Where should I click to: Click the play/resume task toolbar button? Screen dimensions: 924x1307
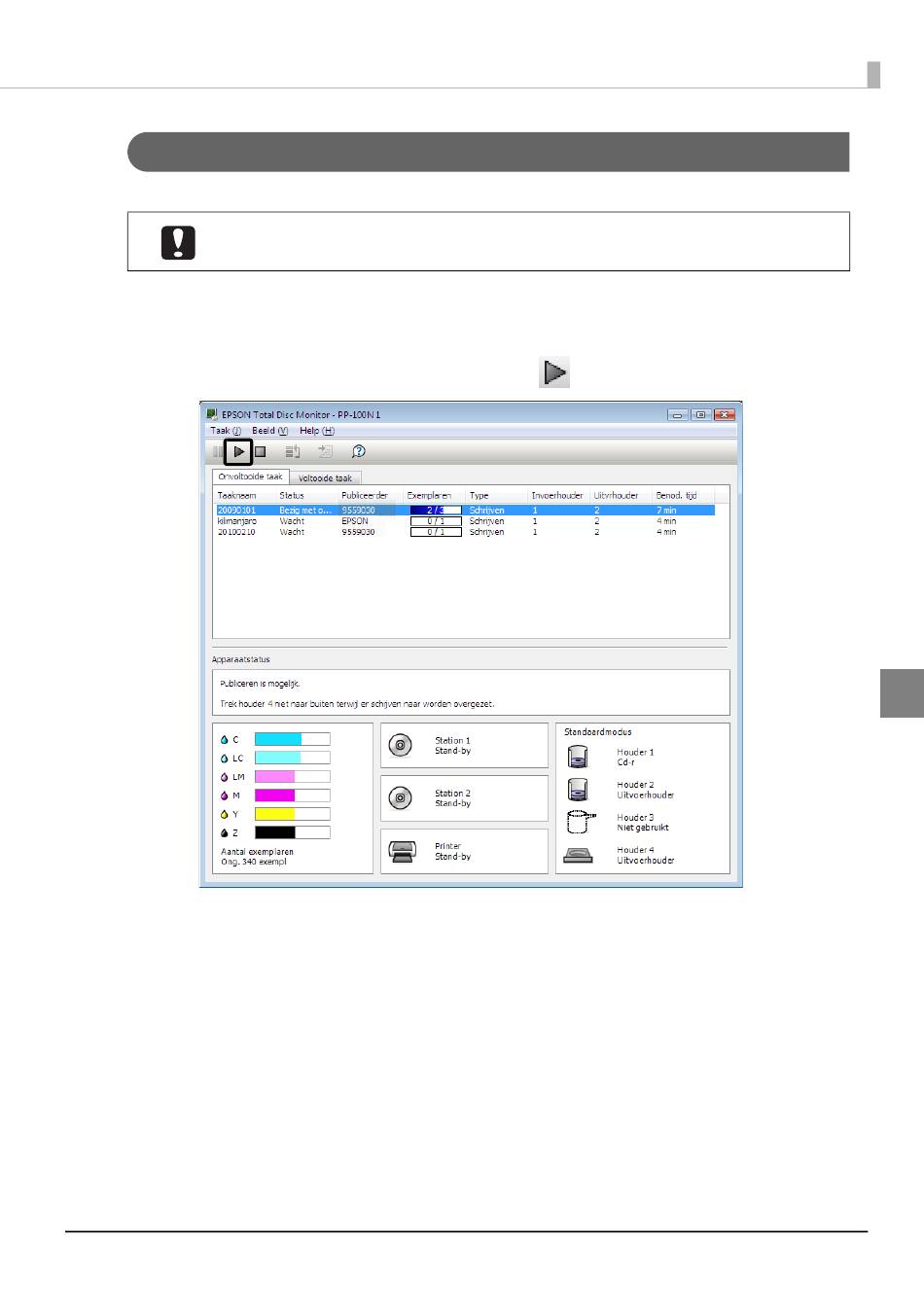239,451
